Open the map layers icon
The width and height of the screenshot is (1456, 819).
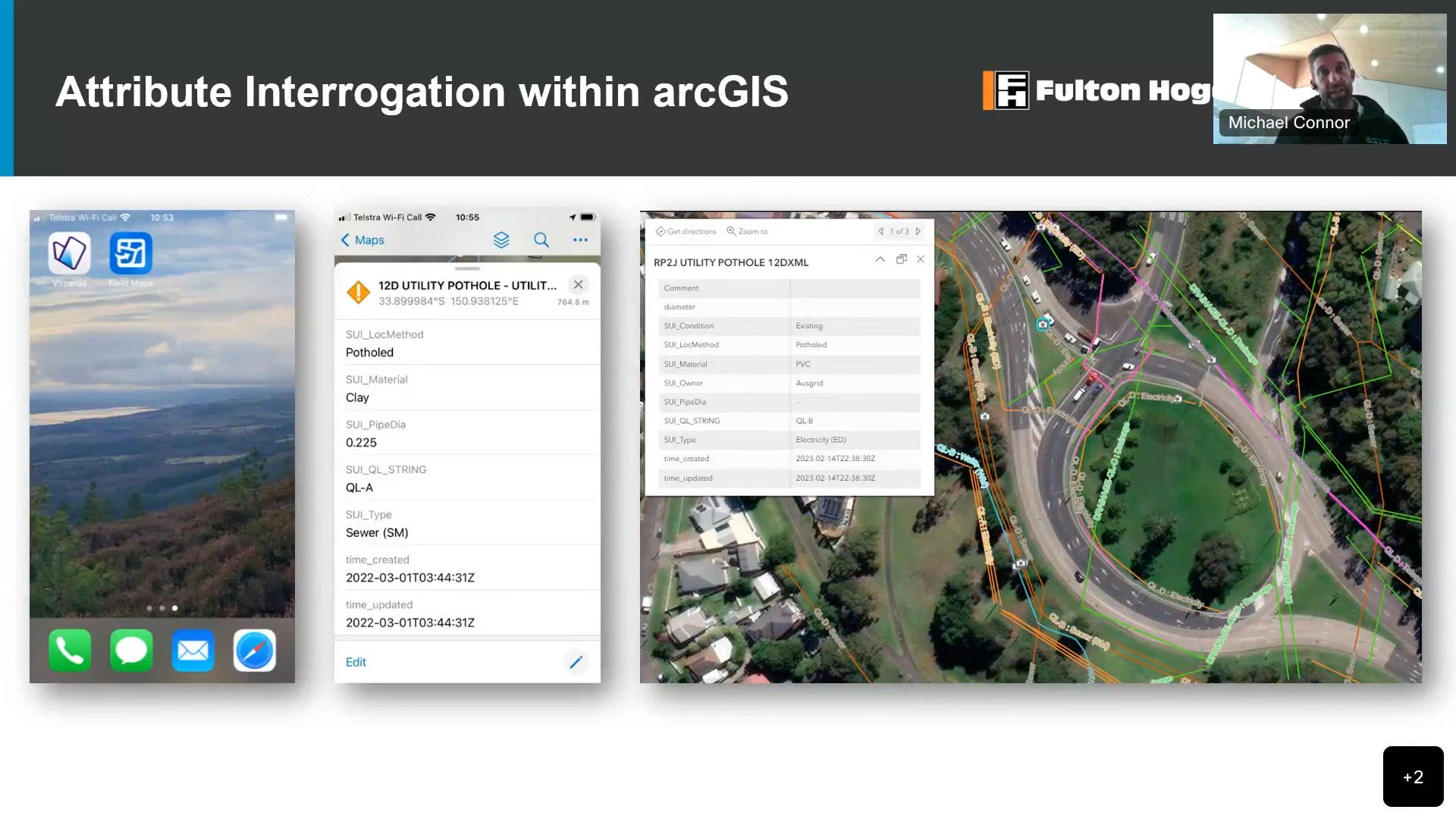pos(501,240)
